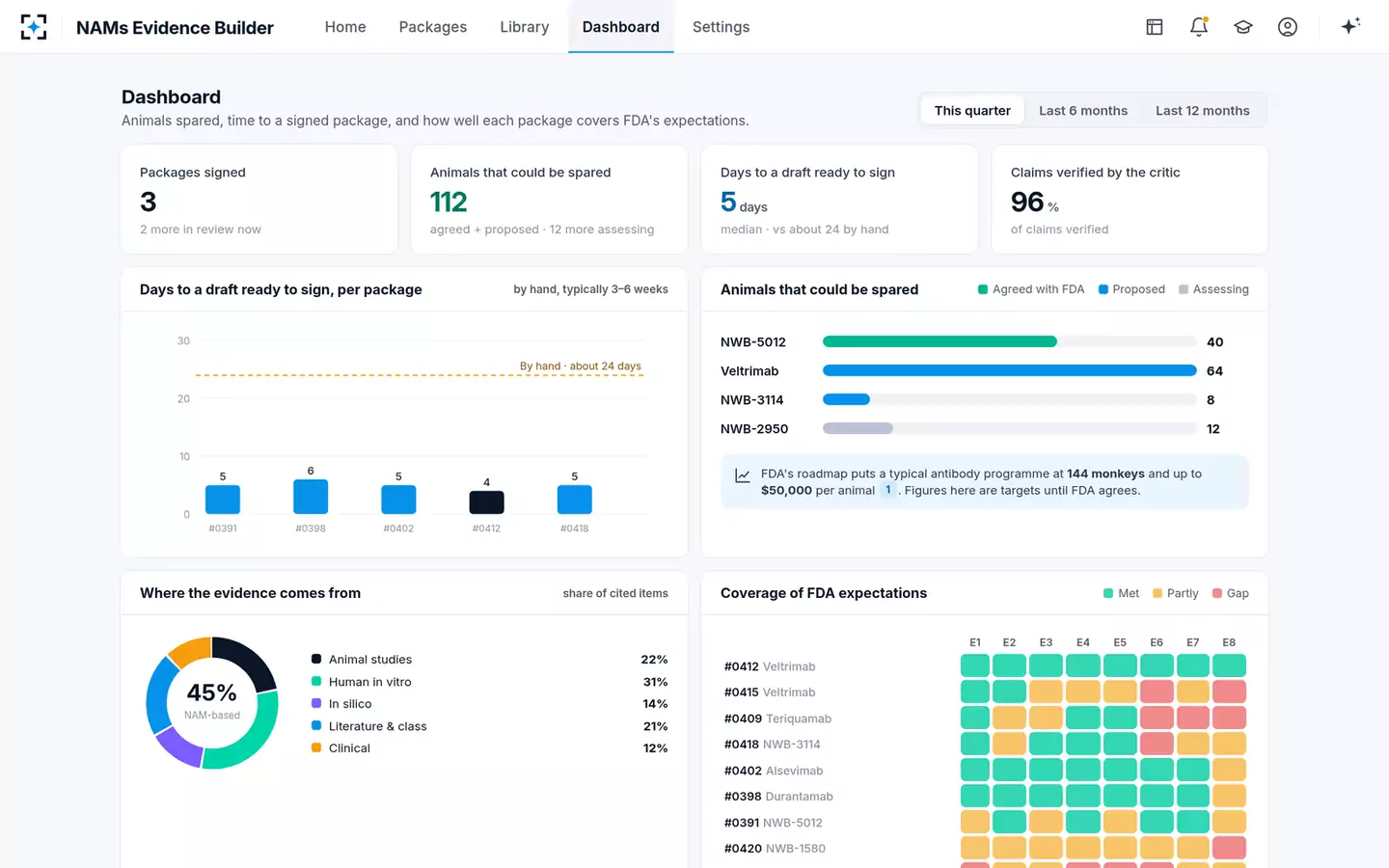Click the NWB-2950 grey progress bar
1389x868 pixels.
(x=858, y=428)
